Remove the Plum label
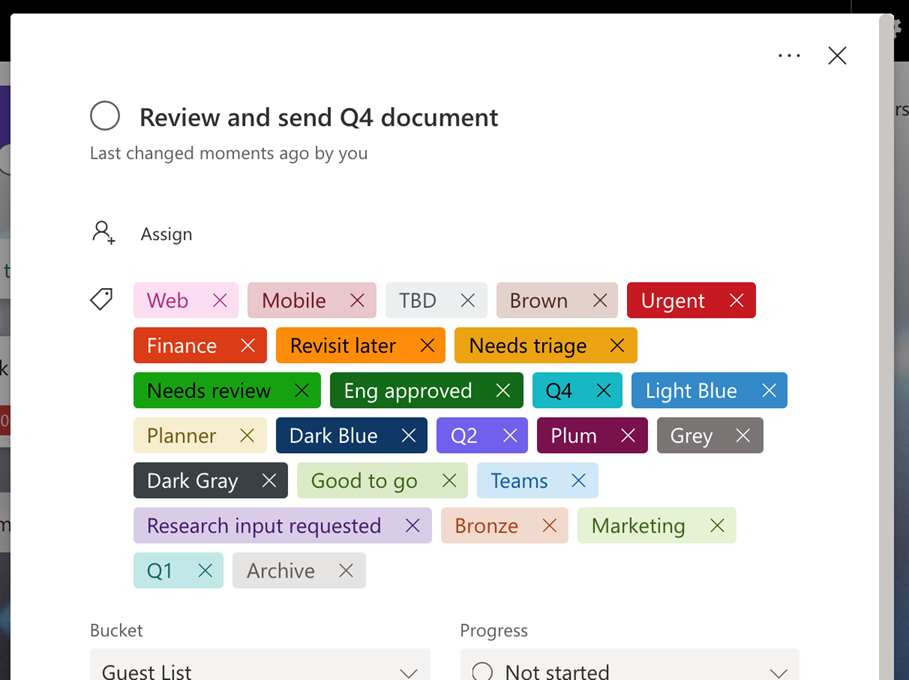The image size is (909, 680). pyautogui.click(x=627, y=435)
